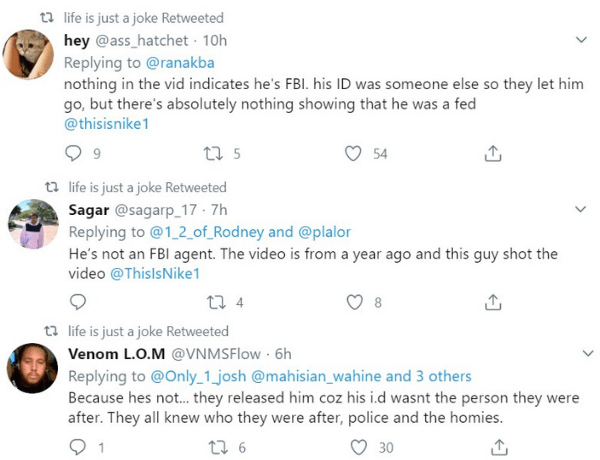The height and width of the screenshot is (460, 600).
Task: Like the tweet by @ass_hatchet
Action: click(353, 153)
